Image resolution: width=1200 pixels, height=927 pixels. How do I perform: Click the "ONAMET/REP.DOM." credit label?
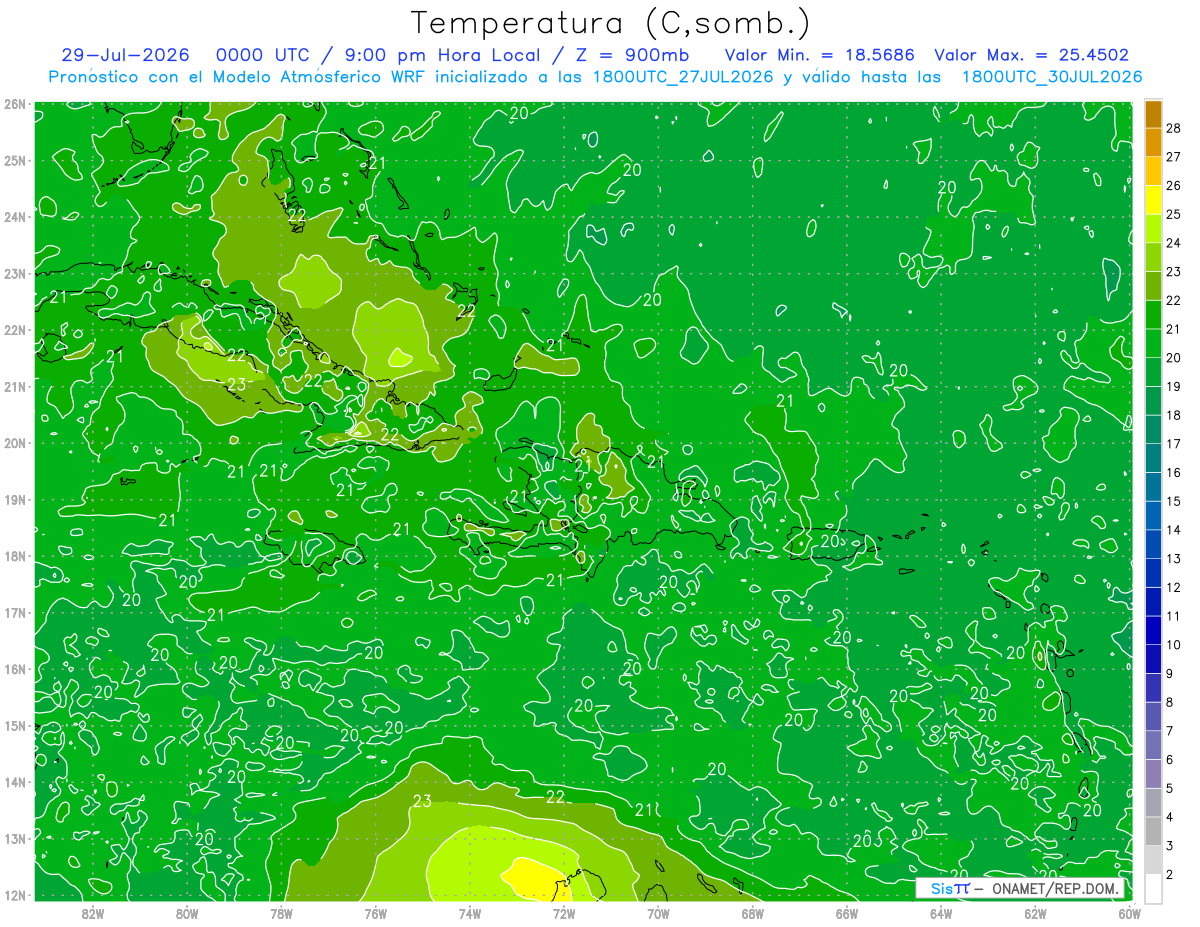(x=1056, y=888)
